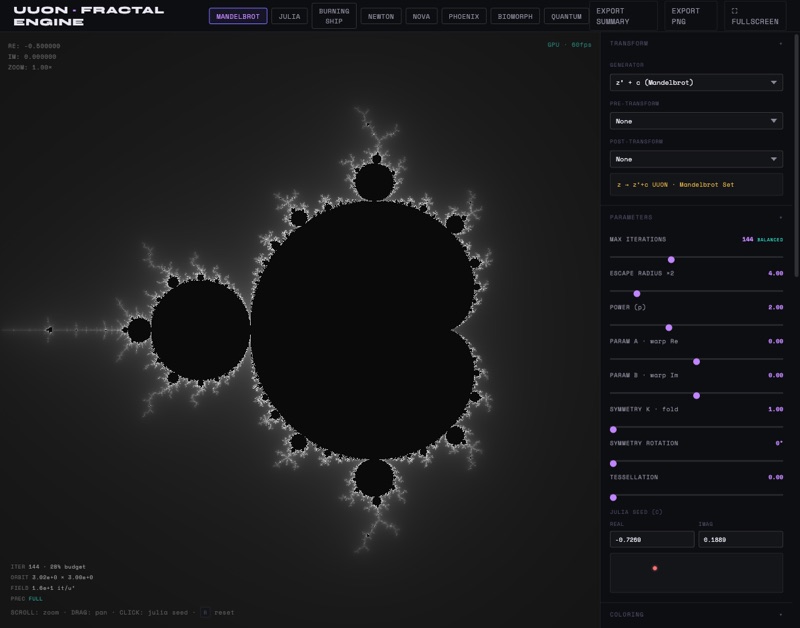Image resolution: width=800 pixels, height=628 pixels.
Task: Click the Julia seed Real input field
Action: tap(652, 539)
